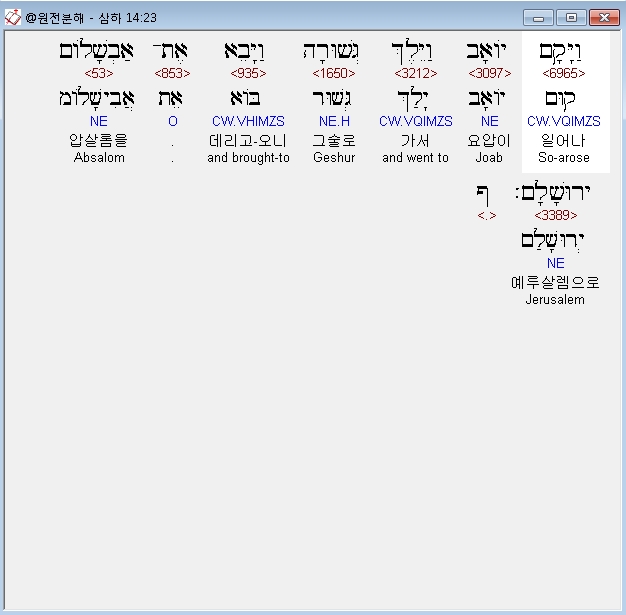
Task: Click Korean gloss 압살롬을
Action: pos(99,141)
